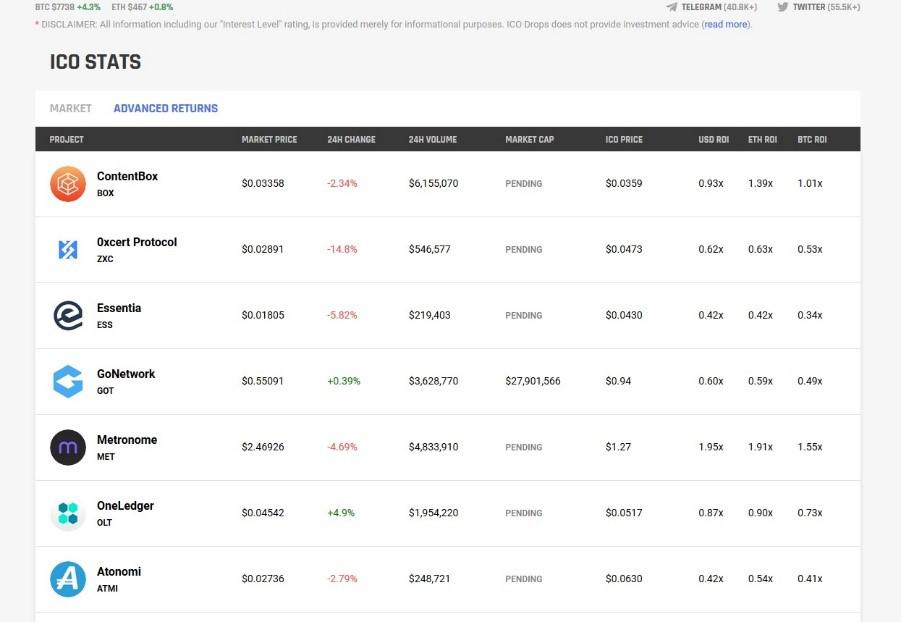Sort by BTC ROI column
Viewport: 901px width, 622px height.
click(x=812, y=140)
